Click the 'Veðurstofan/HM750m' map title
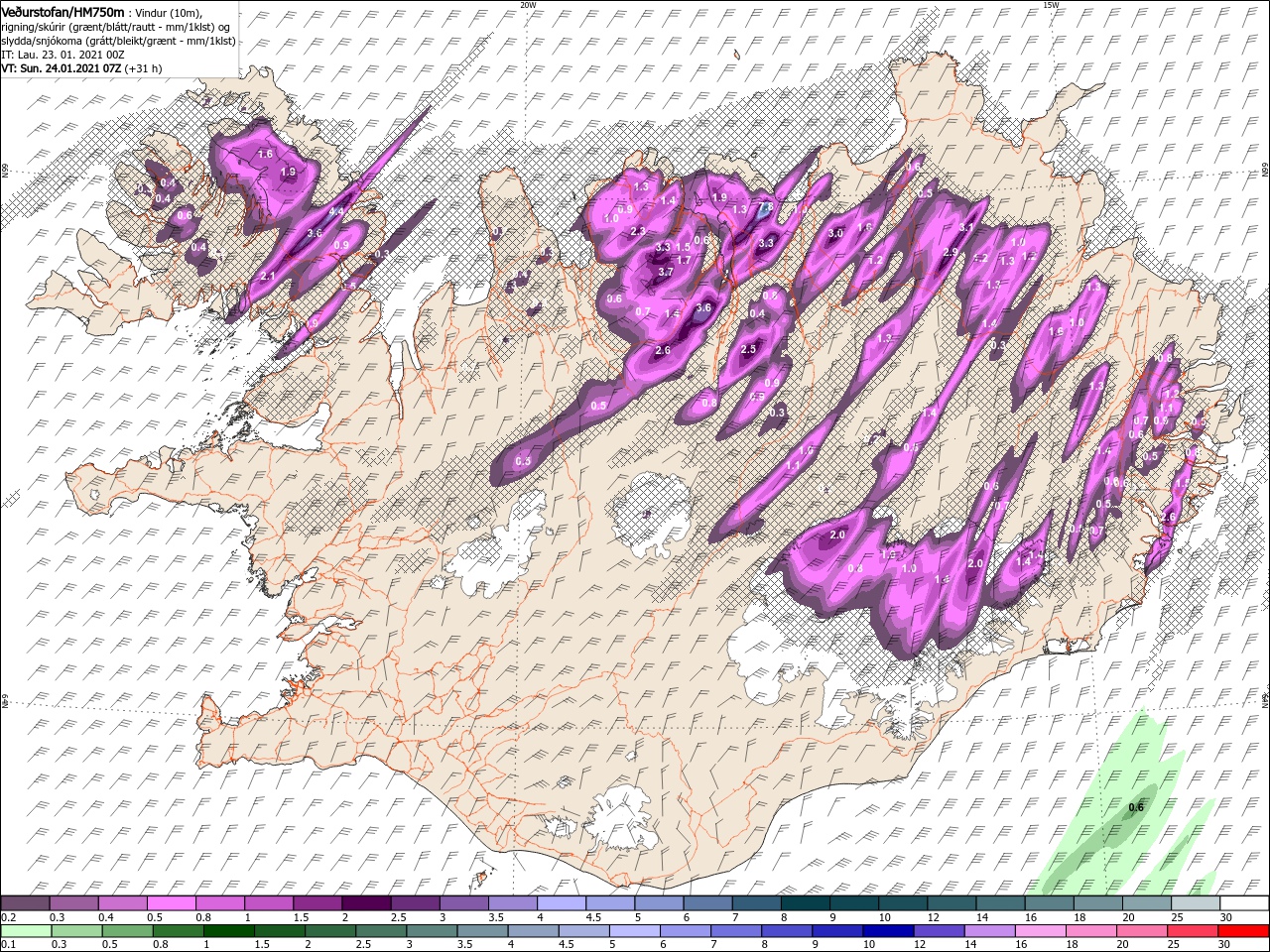Screen dimensions: 1270x952 tap(63, 11)
